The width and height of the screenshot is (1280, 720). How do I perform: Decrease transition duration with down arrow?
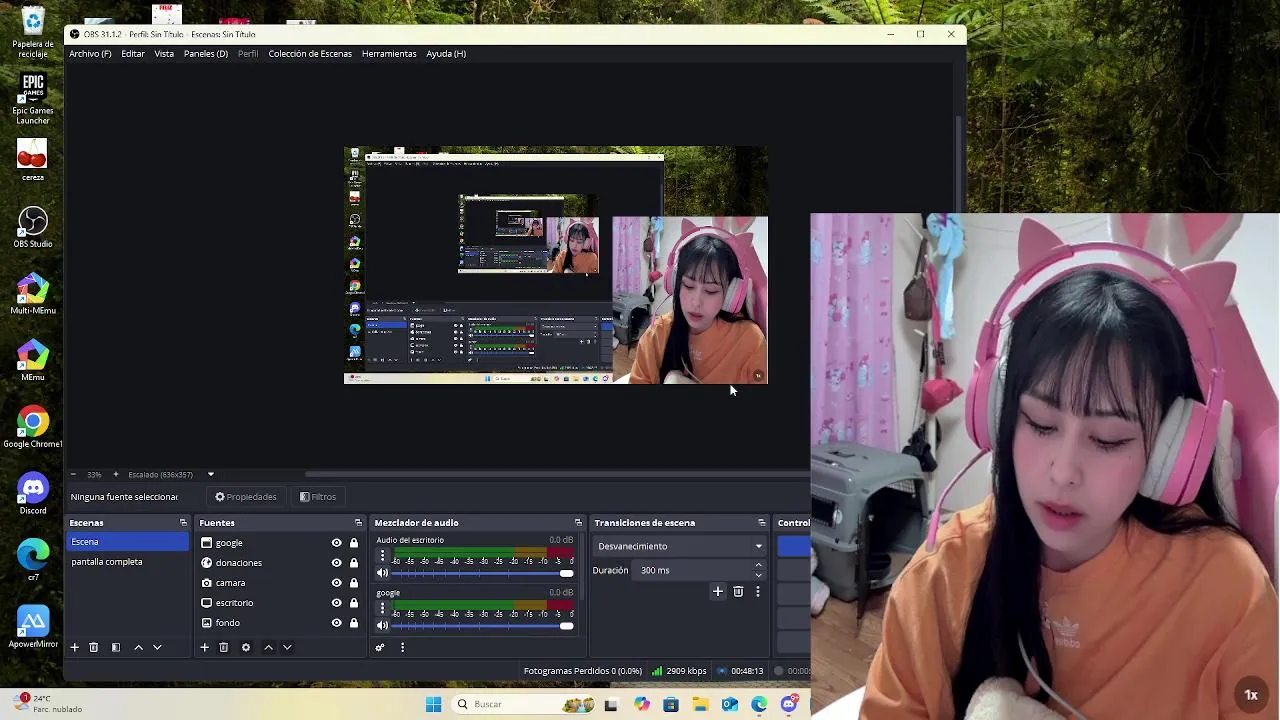758,575
